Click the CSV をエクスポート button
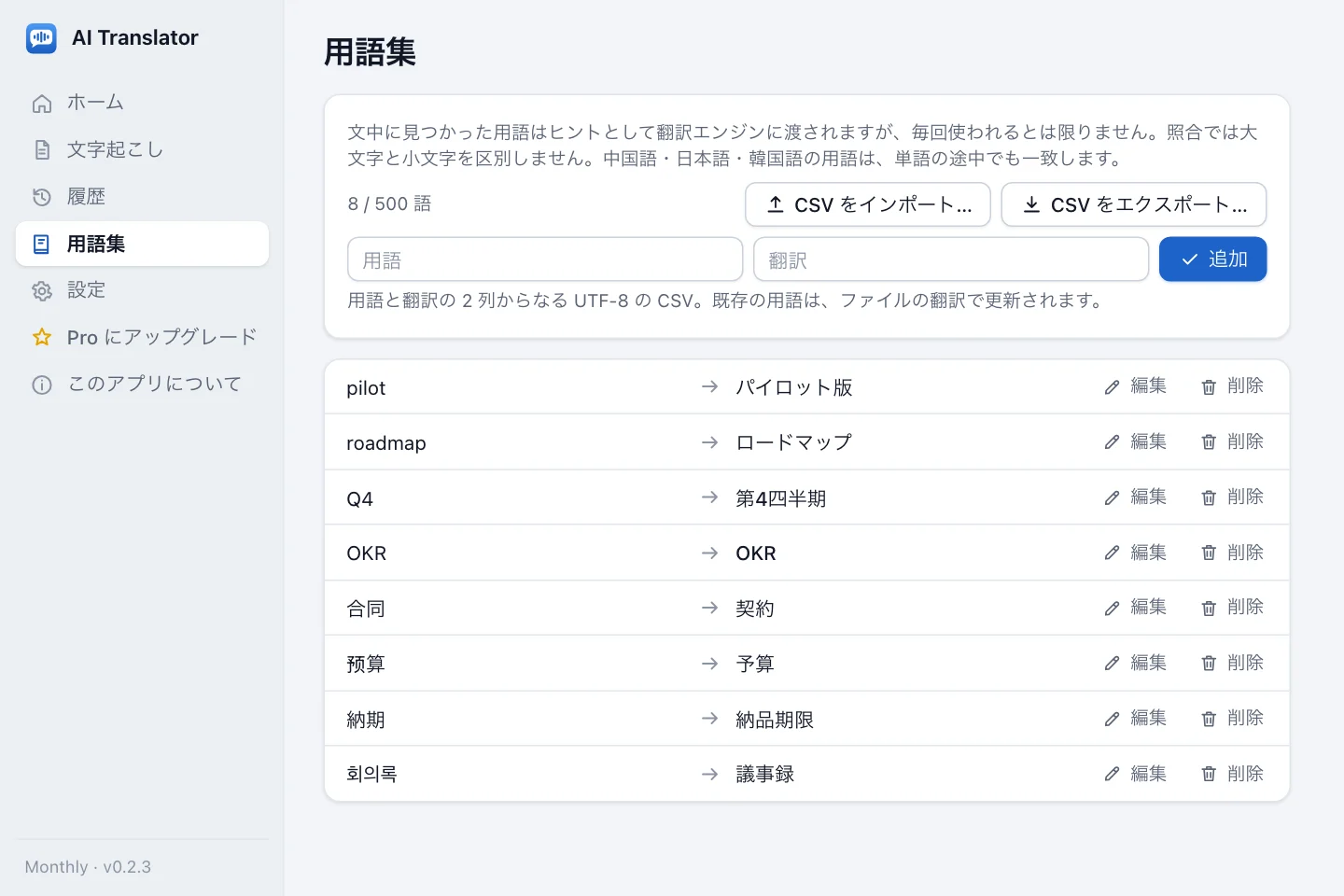 tap(1134, 204)
